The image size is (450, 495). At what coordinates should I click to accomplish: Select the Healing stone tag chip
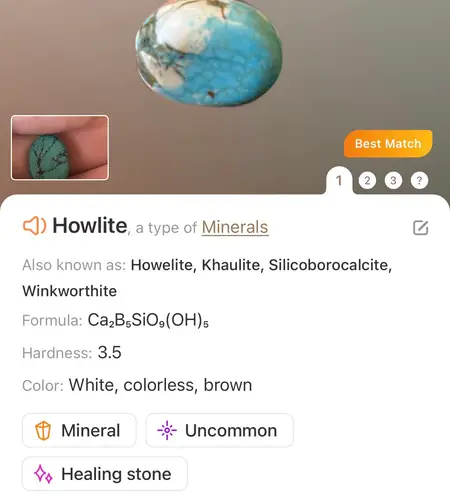click(x=105, y=474)
